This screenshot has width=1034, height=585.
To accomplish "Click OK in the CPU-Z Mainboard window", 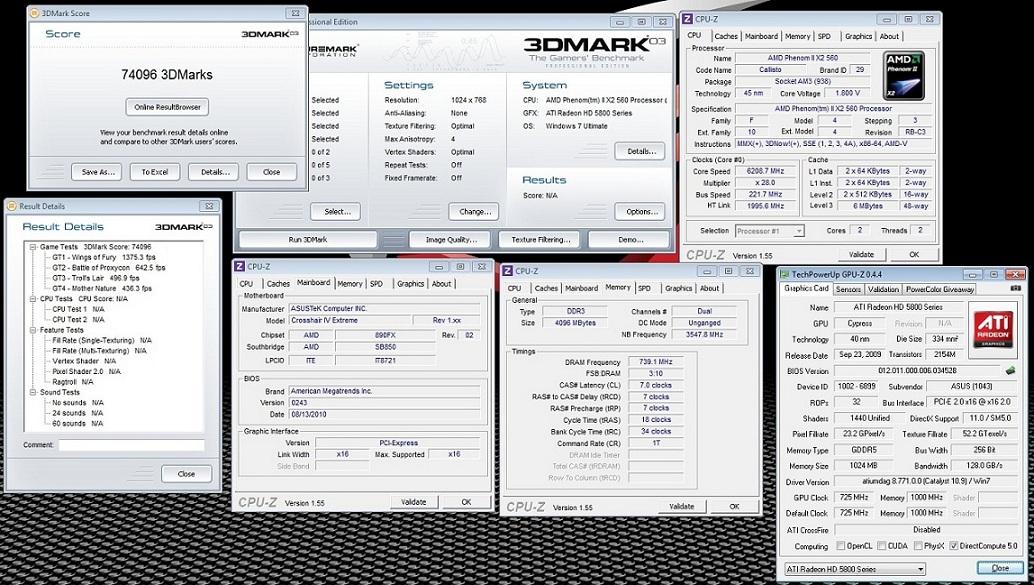I will pyautogui.click(x=466, y=502).
